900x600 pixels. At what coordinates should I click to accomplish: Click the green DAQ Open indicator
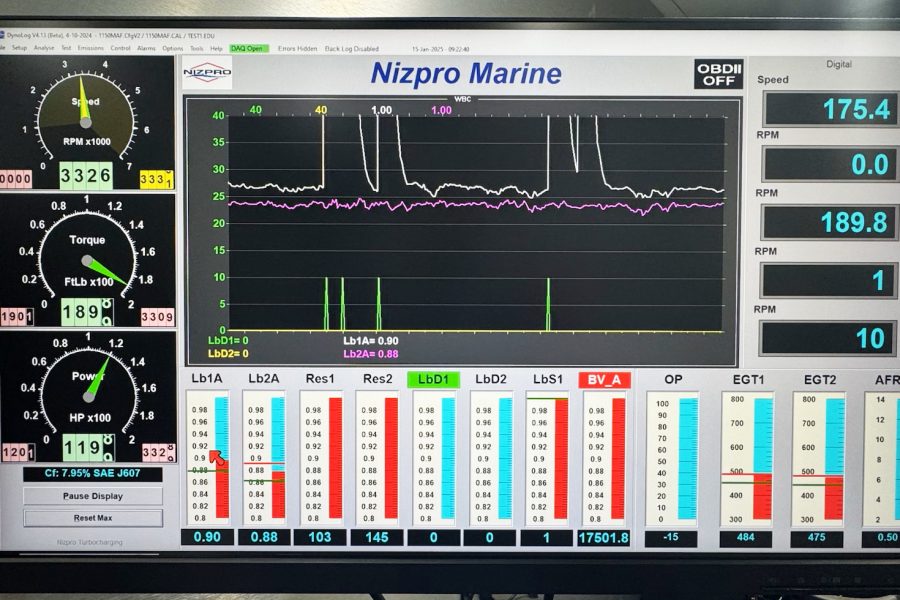point(249,49)
